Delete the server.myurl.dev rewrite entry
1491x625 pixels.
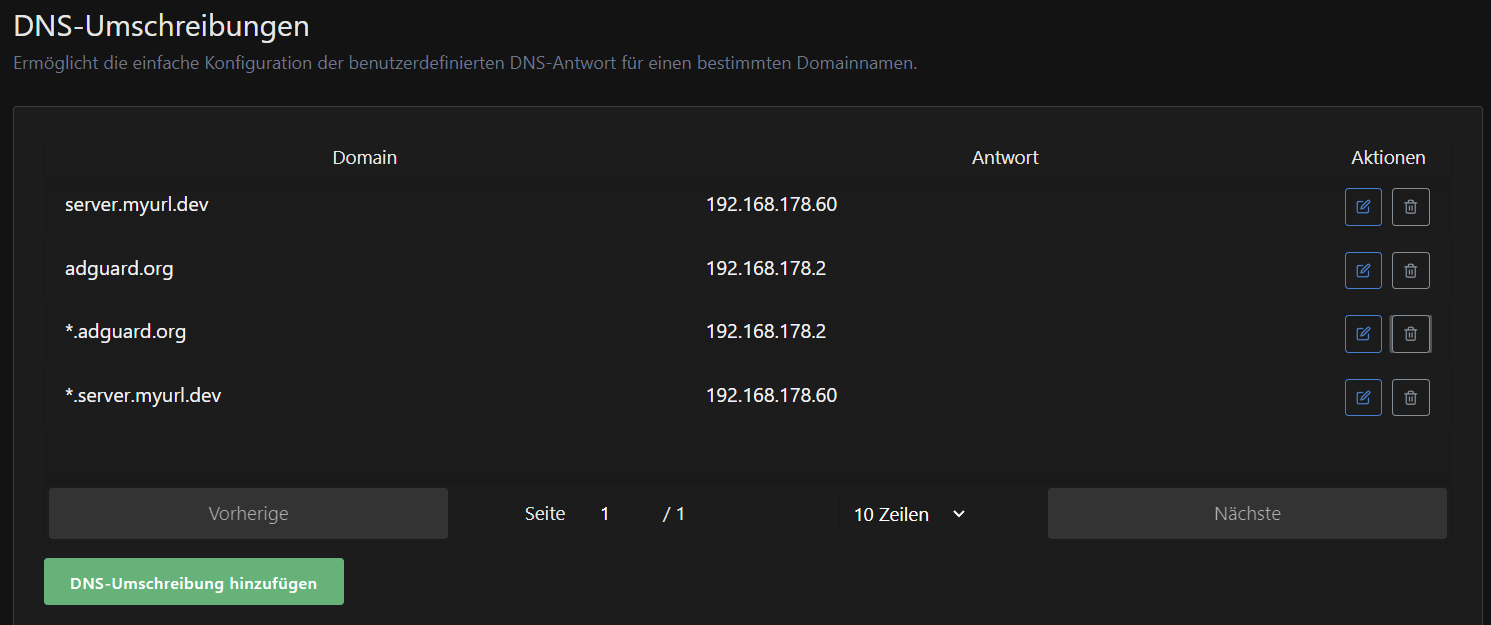[x=1410, y=207]
